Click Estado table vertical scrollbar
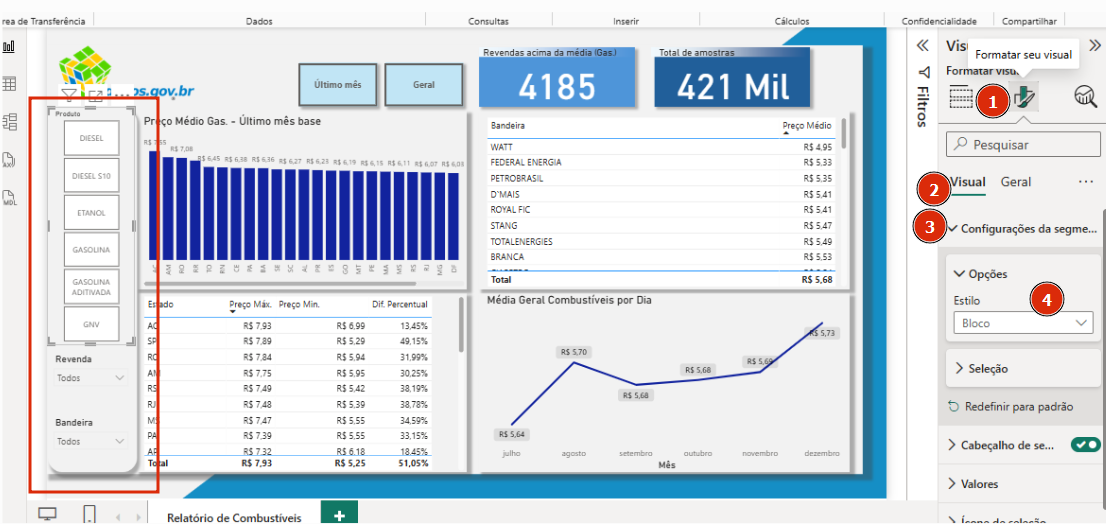Screen dimensions: 1106x524 [x=461, y=325]
